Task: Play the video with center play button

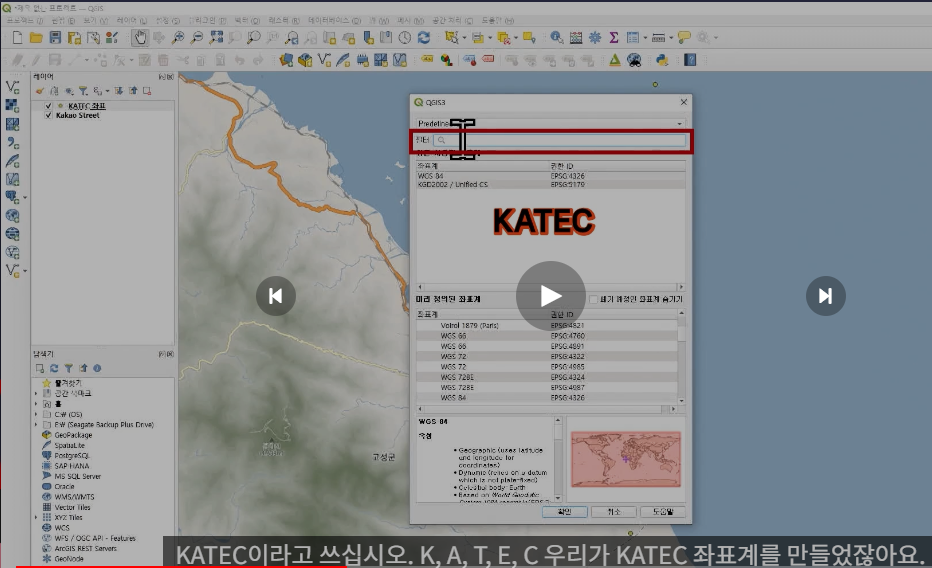Action: 550,296
